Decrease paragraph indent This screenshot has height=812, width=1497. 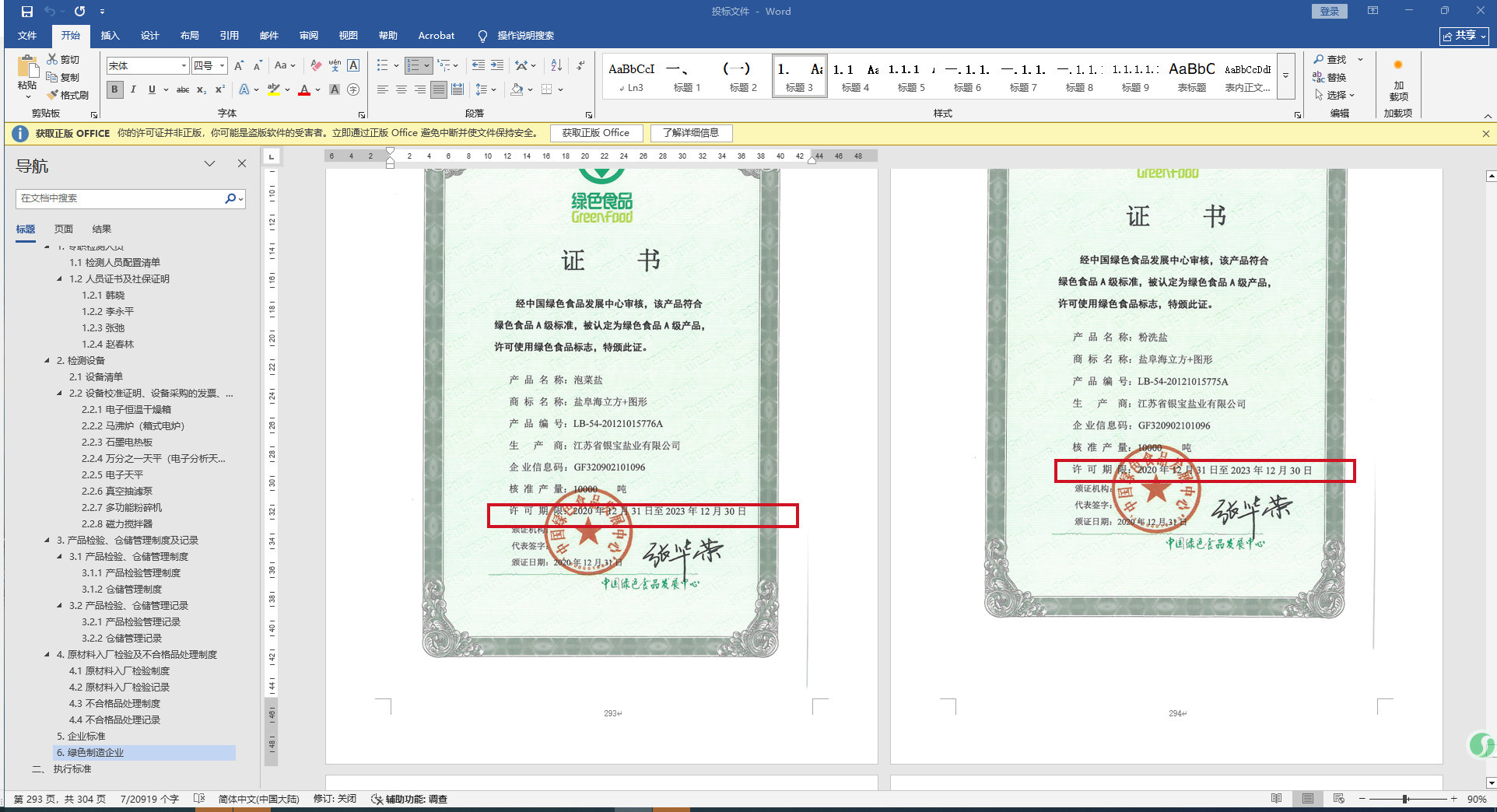(x=478, y=66)
